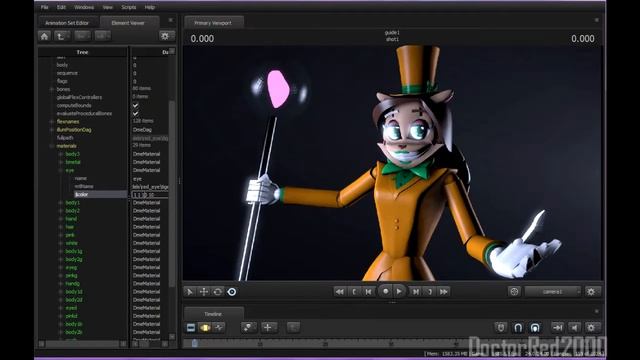Open the Windows menu
The height and width of the screenshot is (360, 640).
84,7
